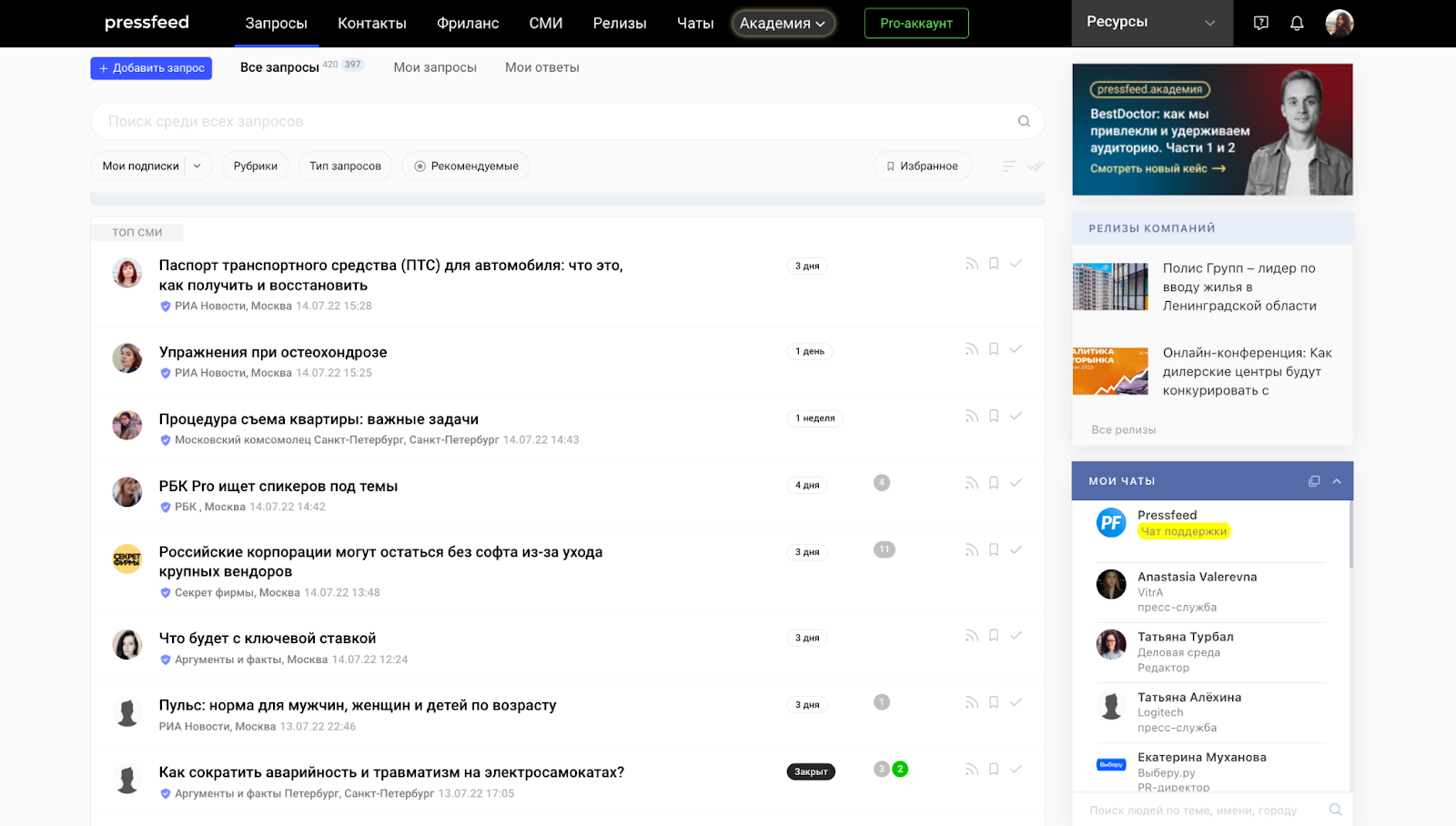Open the Фриланс section
1456x826 pixels.
[x=468, y=24]
